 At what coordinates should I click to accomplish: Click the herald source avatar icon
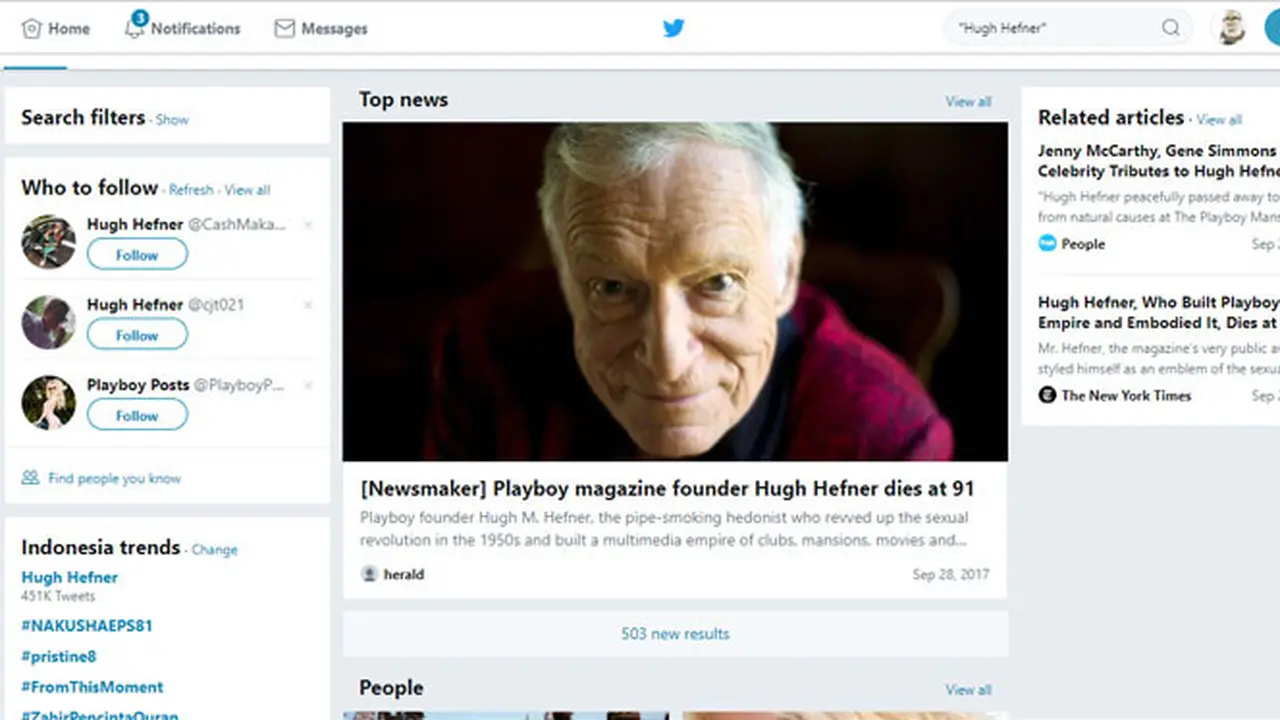point(369,574)
